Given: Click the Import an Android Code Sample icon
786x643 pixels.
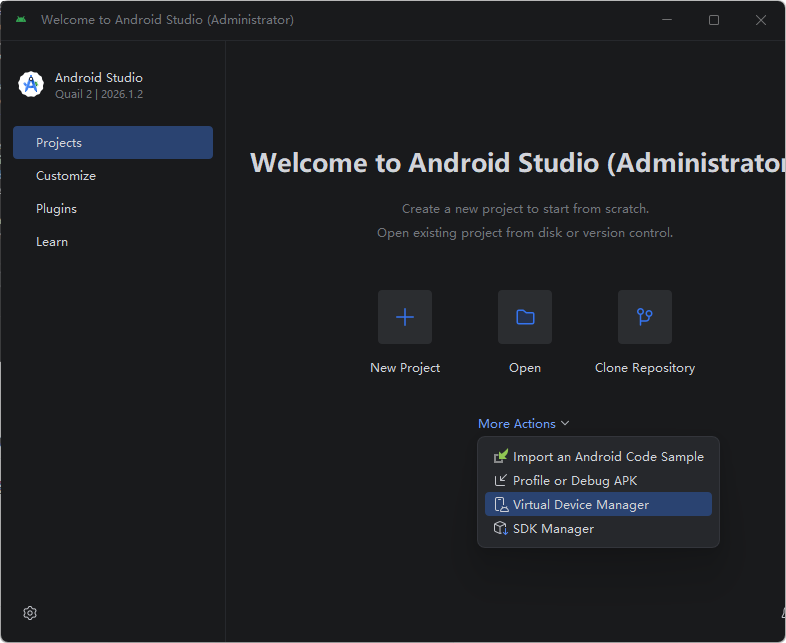Looking at the screenshot, I should point(501,456).
